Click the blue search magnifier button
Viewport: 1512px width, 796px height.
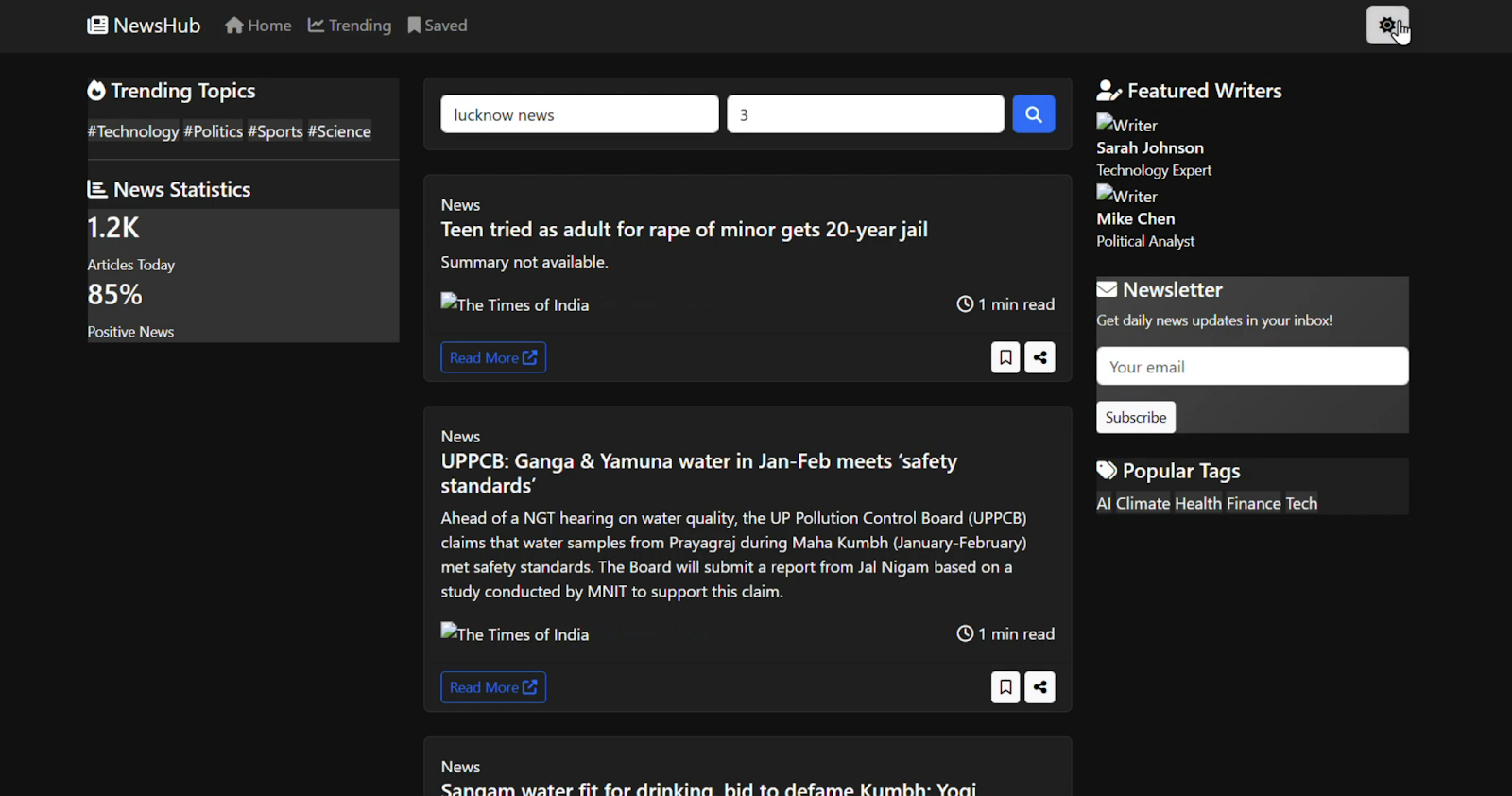[1033, 114]
